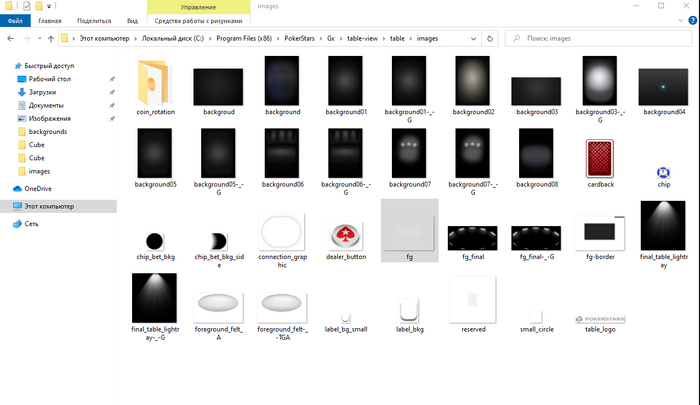Open the Средства работы с рисунками tab
The width and height of the screenshot is (700, 405).
(x=198, y=21)
